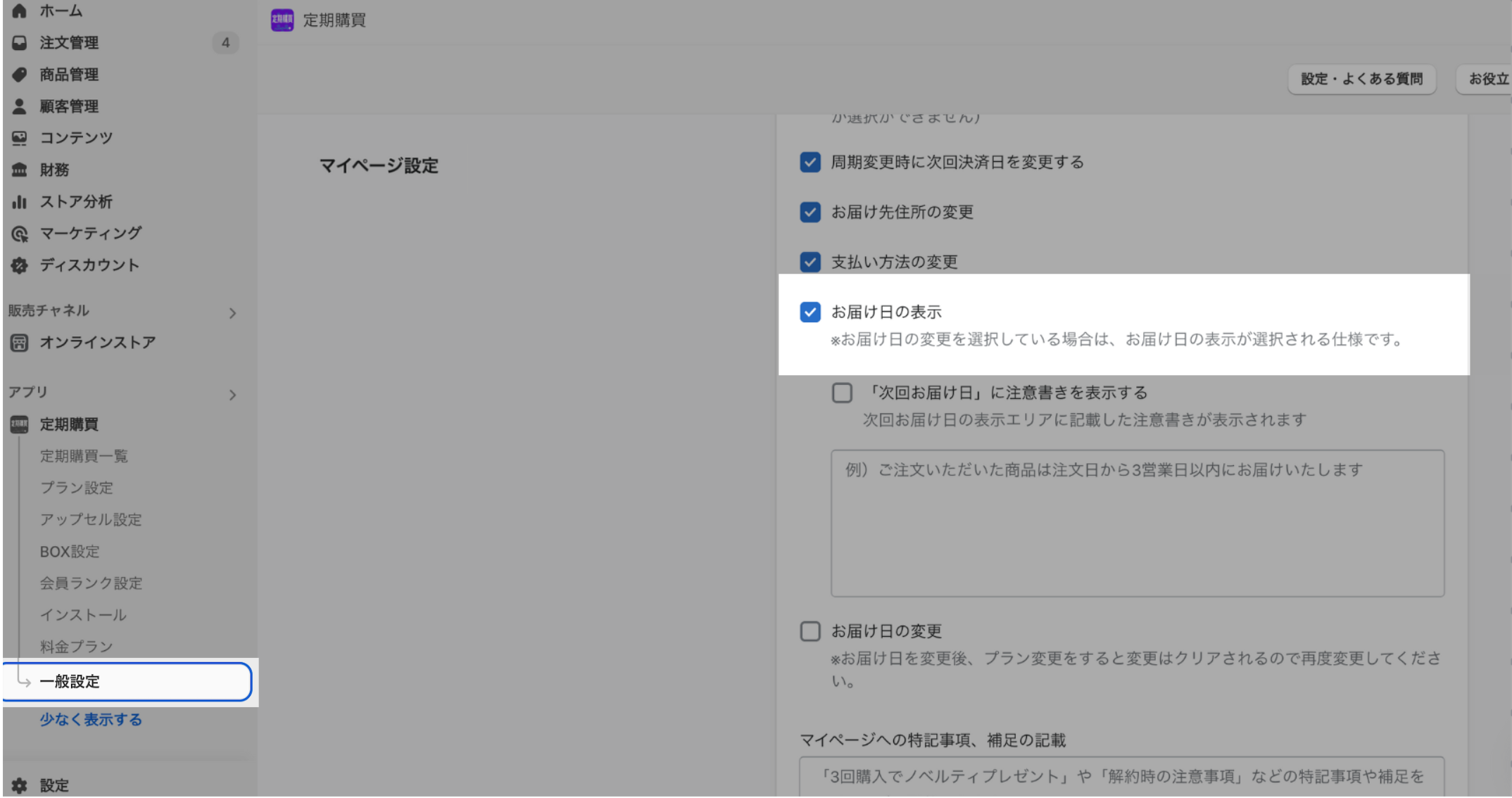Check the お届け日の変更 checkbox
Screen dimensions: 1512x798
810,631
